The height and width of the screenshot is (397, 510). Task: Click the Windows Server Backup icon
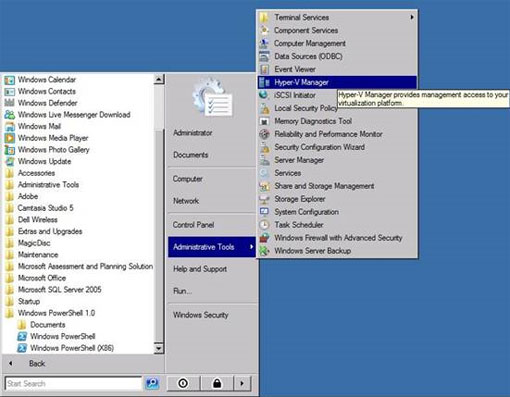[x=264, y=251]
